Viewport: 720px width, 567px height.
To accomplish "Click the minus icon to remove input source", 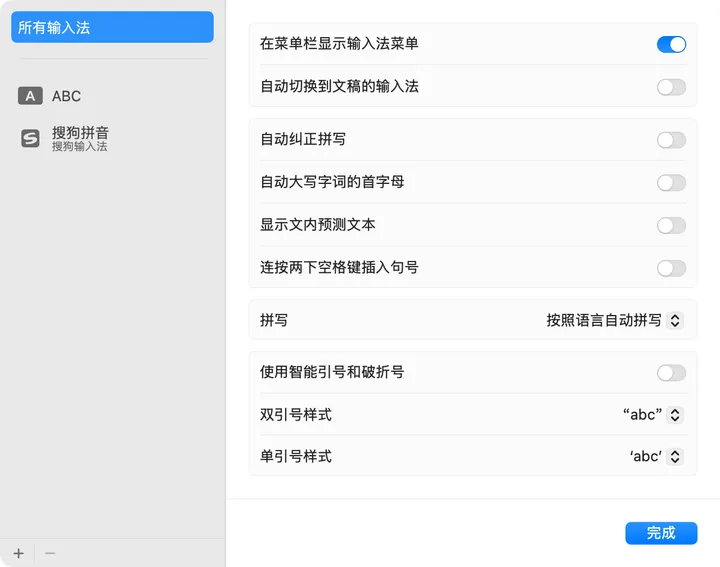I will [50, 553].
